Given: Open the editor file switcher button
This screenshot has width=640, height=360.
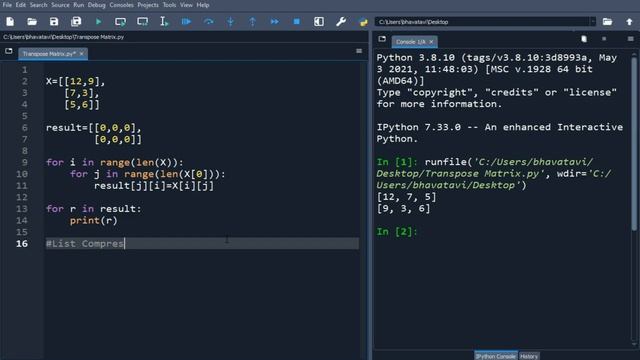Looking at the screenshot, I should (9, 51).
